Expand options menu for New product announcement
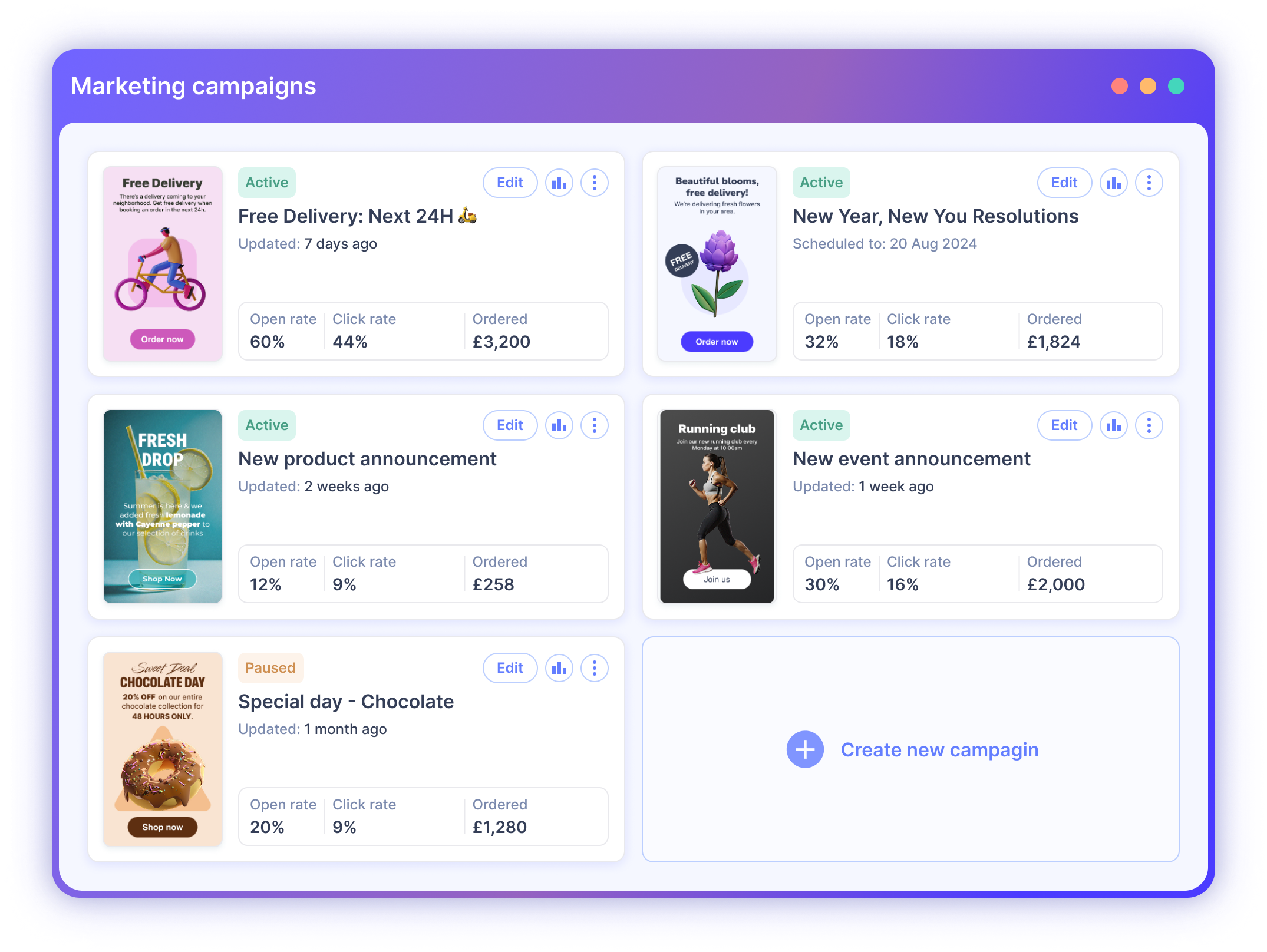 pos(594,425)
